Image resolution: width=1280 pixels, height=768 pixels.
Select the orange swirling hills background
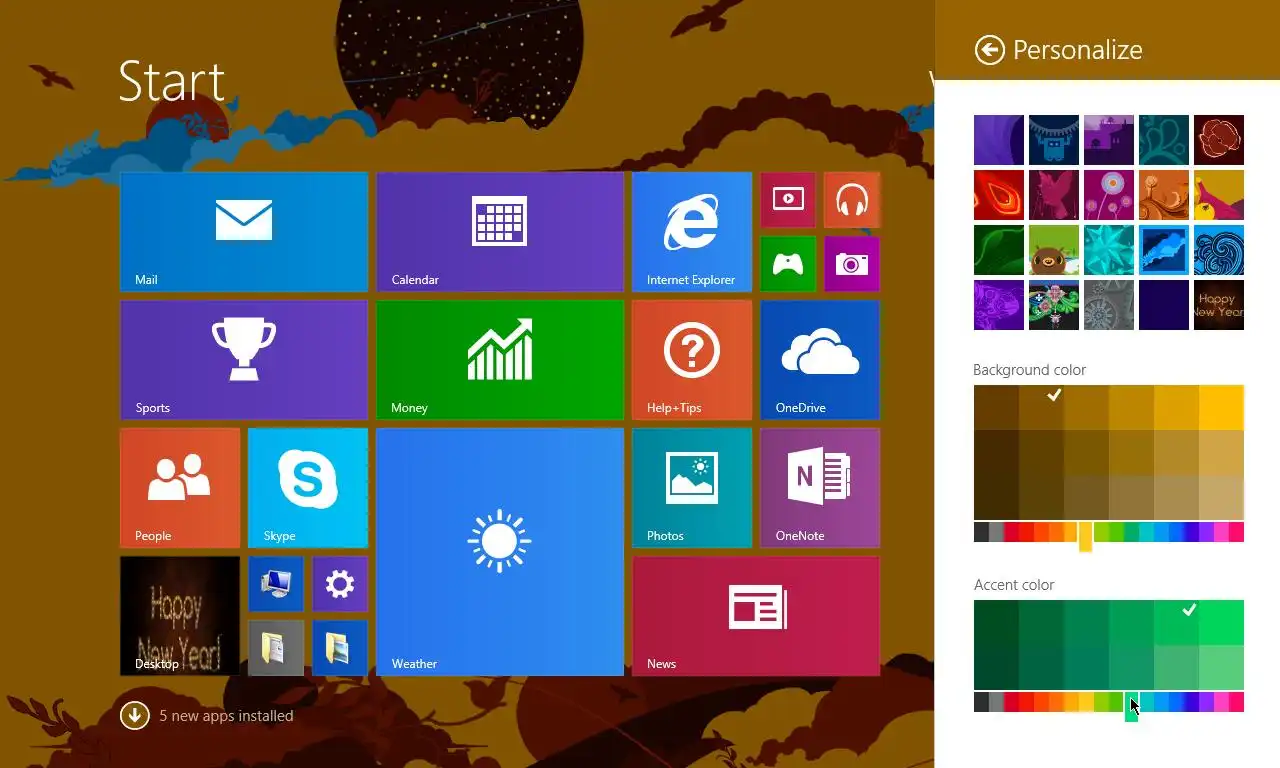pyautogui.click(x=1164, y=195)
